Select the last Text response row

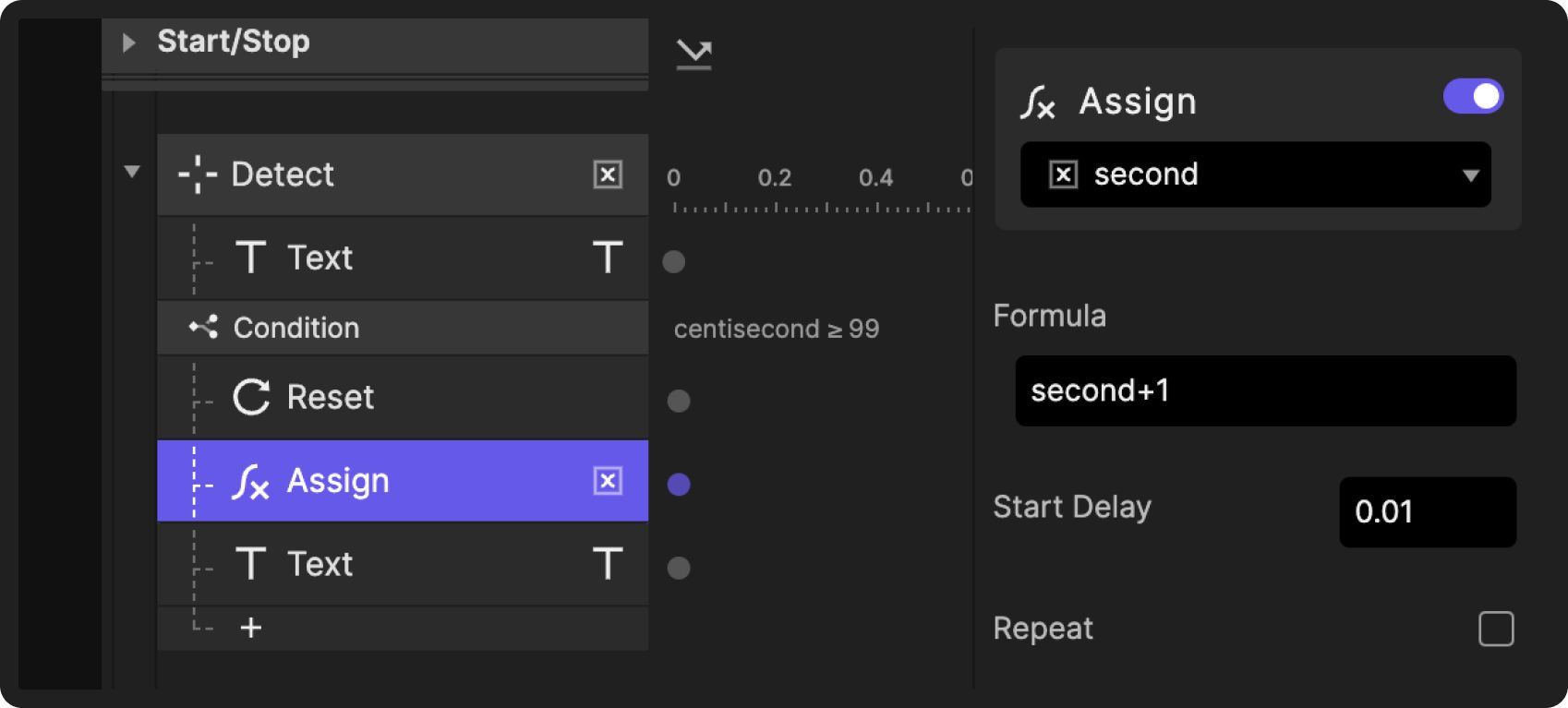(403, 564)
